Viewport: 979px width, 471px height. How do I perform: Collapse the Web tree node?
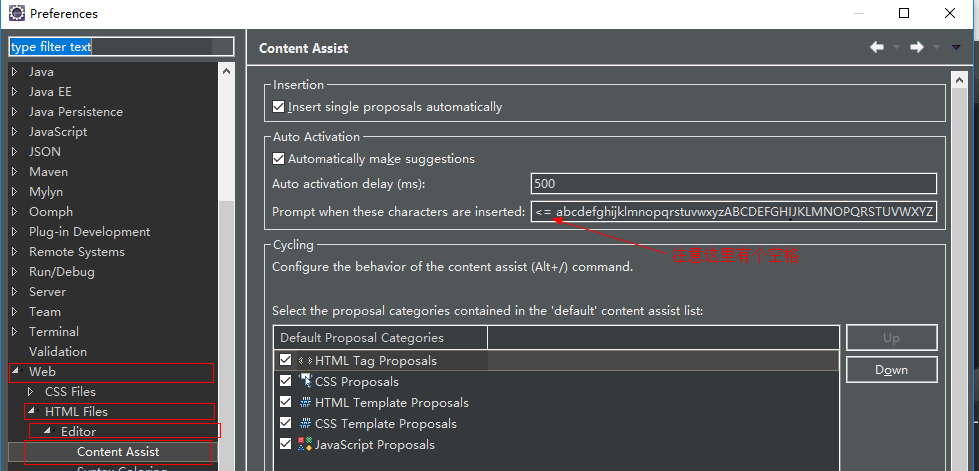[15, 372]
